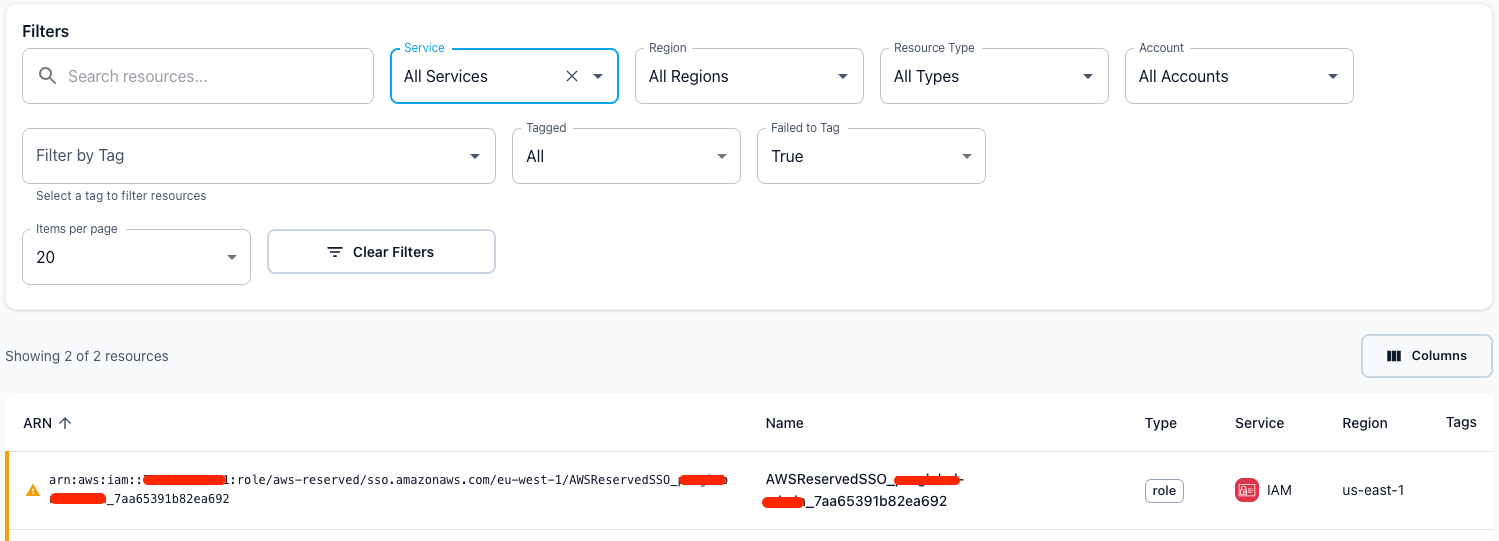Screen dimensions: 1499x541
Task: Clear the Service filter selection with X
Action: point(572,76)
